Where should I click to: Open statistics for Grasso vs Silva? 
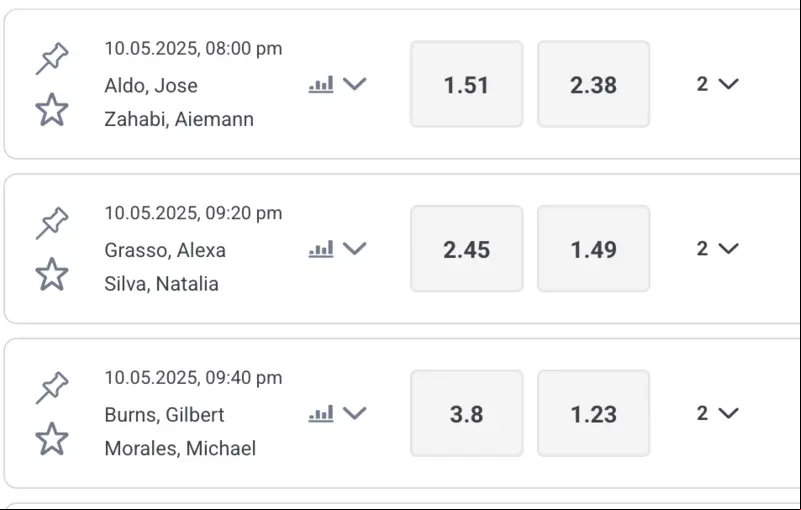(321, 249)
